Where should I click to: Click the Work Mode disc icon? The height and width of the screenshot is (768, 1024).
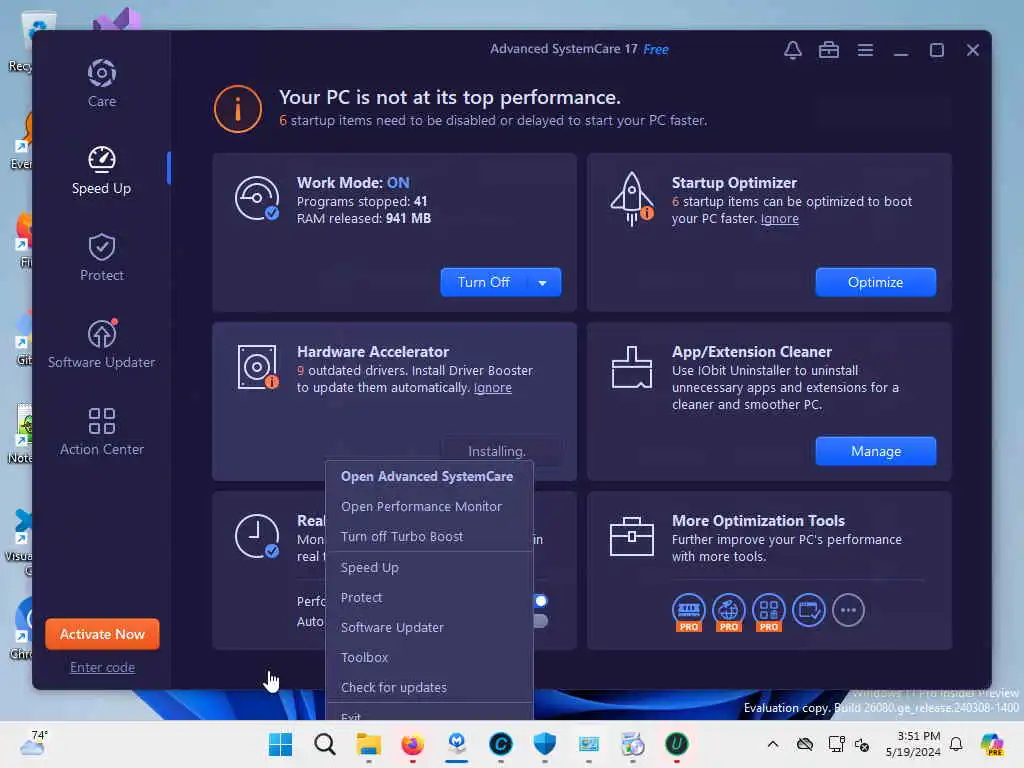pyautogui.click(x=257, y=198)
